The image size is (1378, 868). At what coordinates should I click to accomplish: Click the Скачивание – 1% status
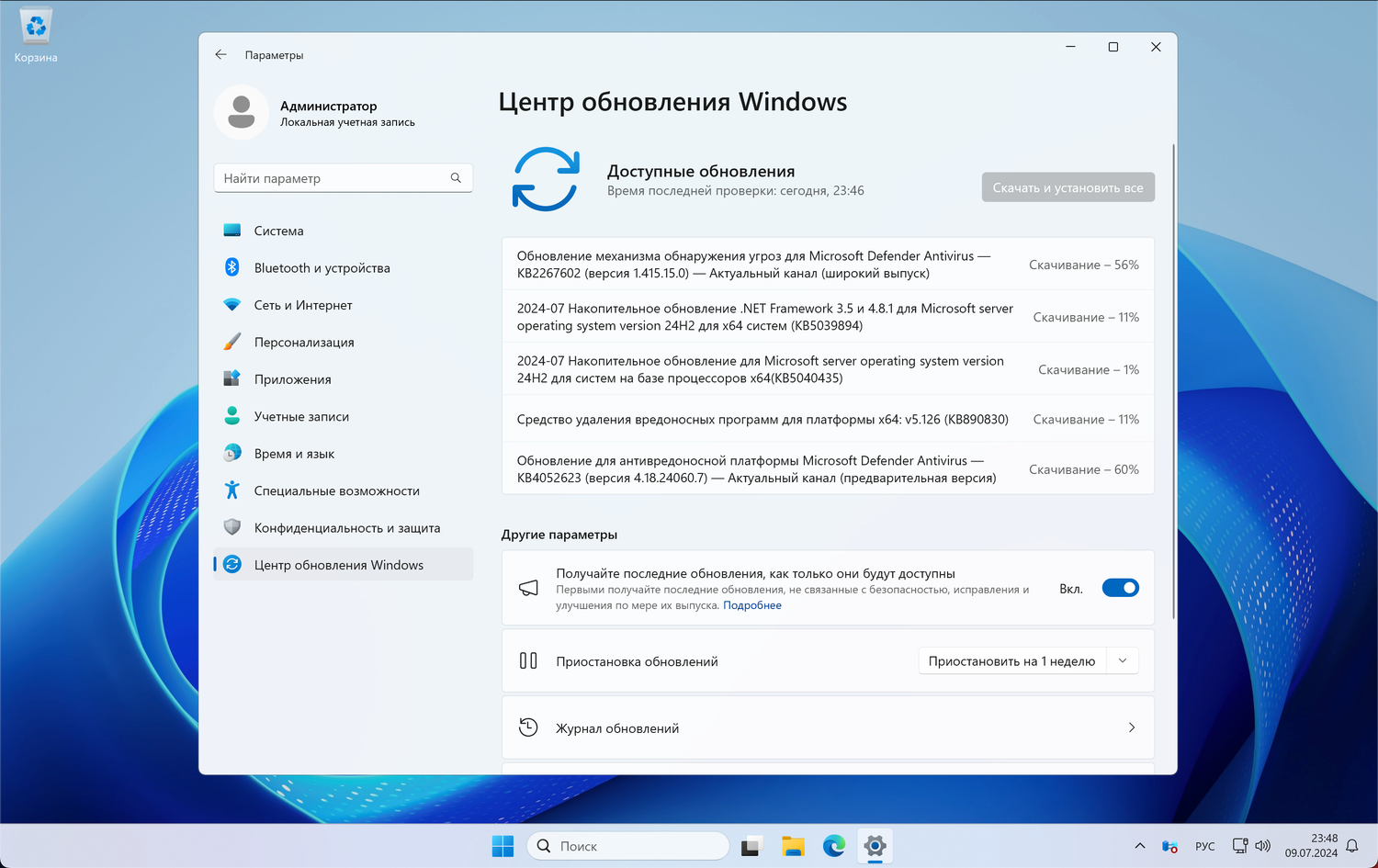(x=1089, y=369)
